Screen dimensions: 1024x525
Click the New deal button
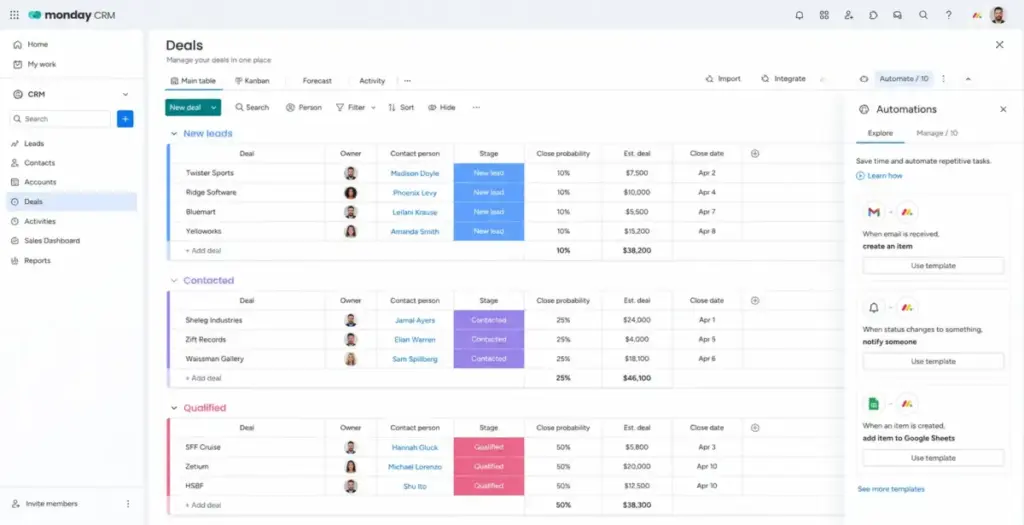pos(185,107)
